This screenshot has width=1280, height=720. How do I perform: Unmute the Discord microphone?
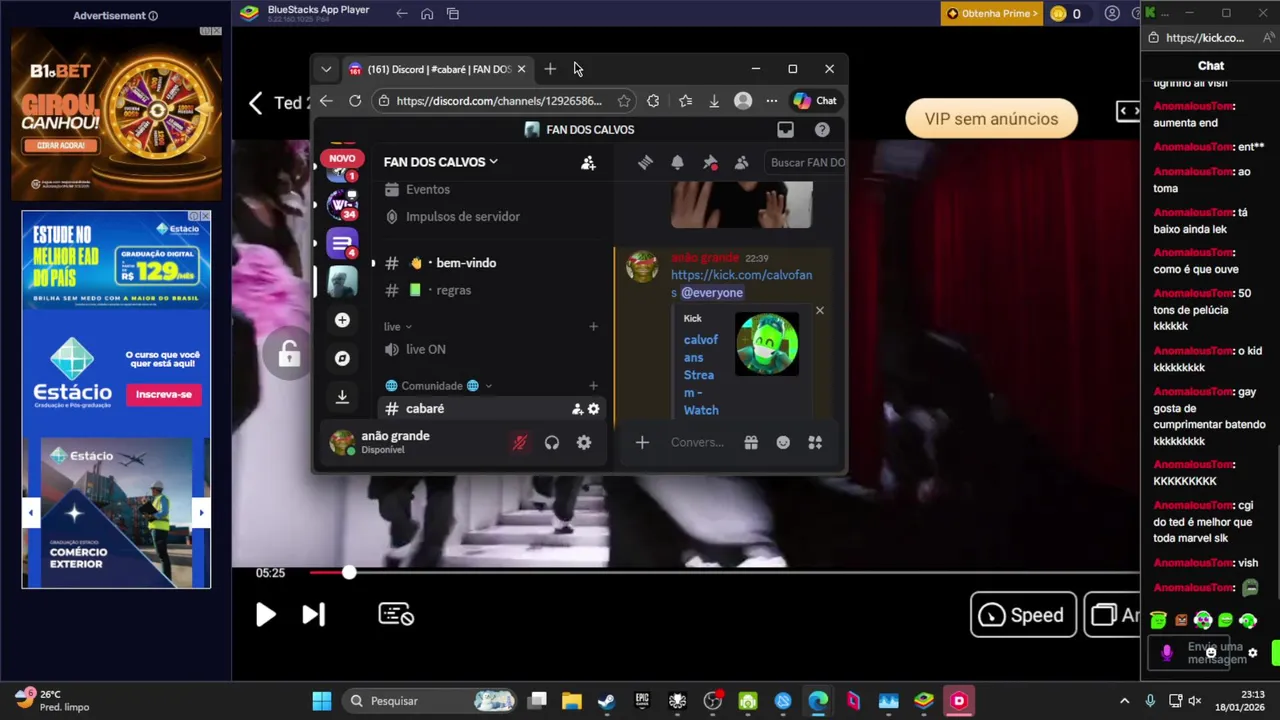(519, 442)
